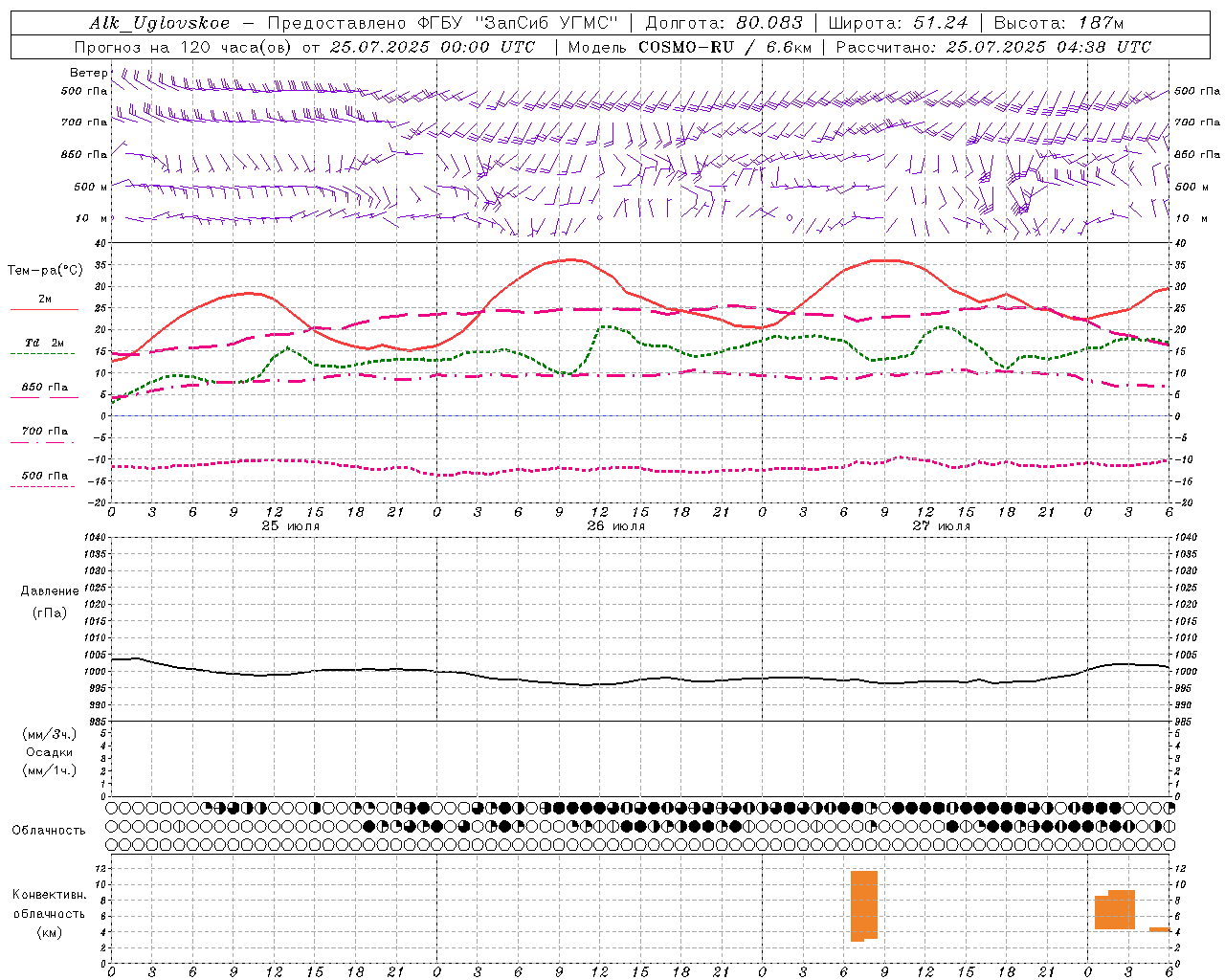Click the 26 июля date label

pos(616,526)
